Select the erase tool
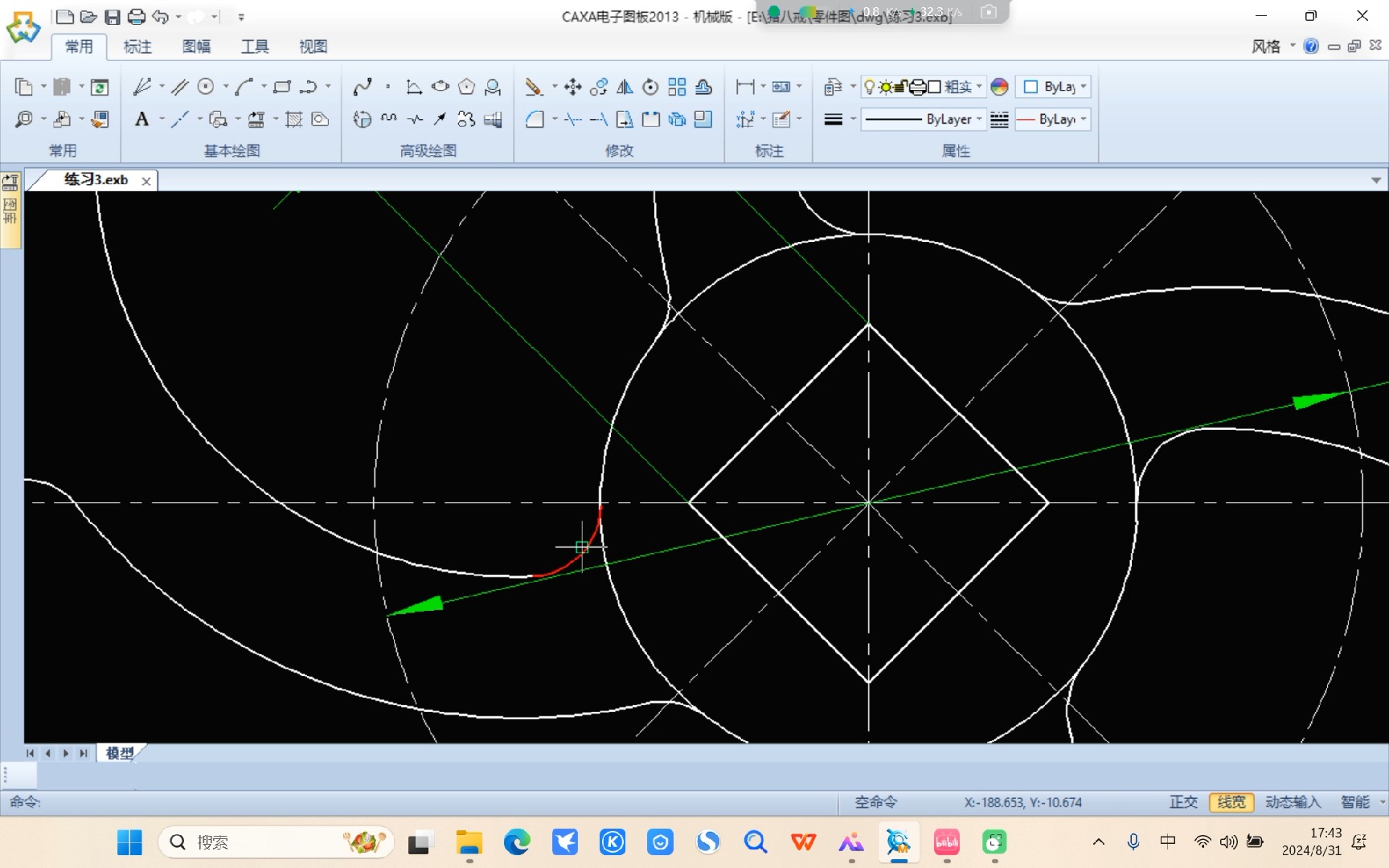The height and width of the screenshot is (868, 1389). 534,86
